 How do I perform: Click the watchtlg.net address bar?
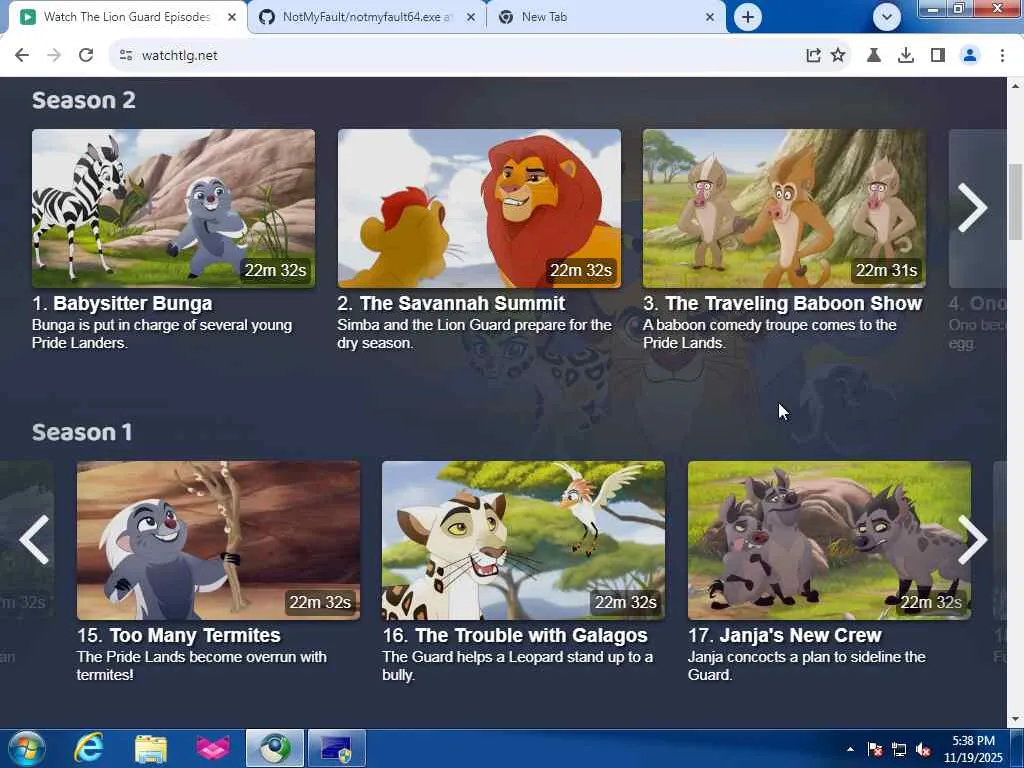pos(457,56)
